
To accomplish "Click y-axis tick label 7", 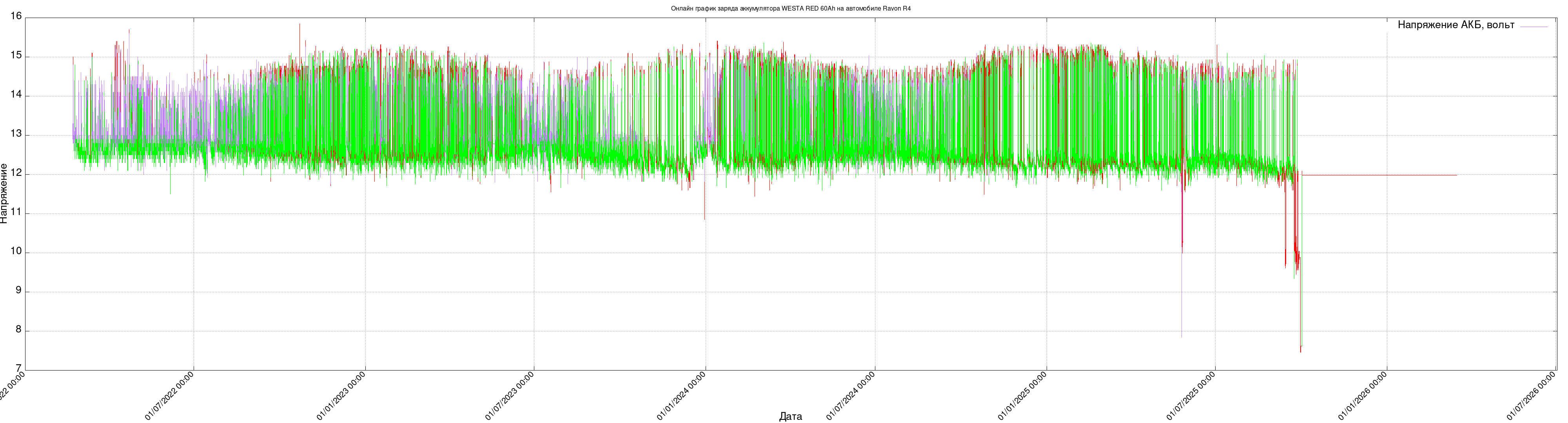I will tap(18, 368).
